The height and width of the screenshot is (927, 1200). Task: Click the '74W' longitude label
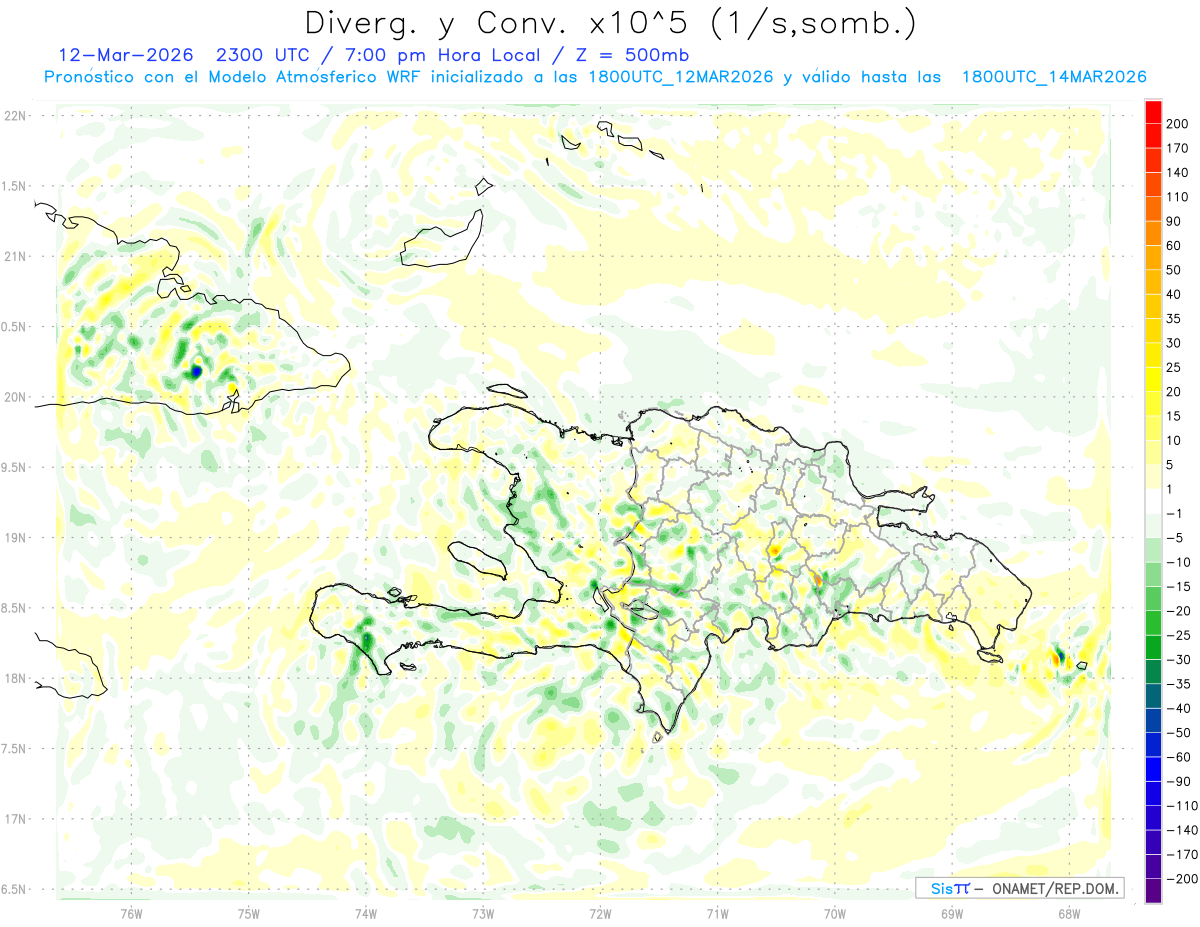click(x=366, y=914)
